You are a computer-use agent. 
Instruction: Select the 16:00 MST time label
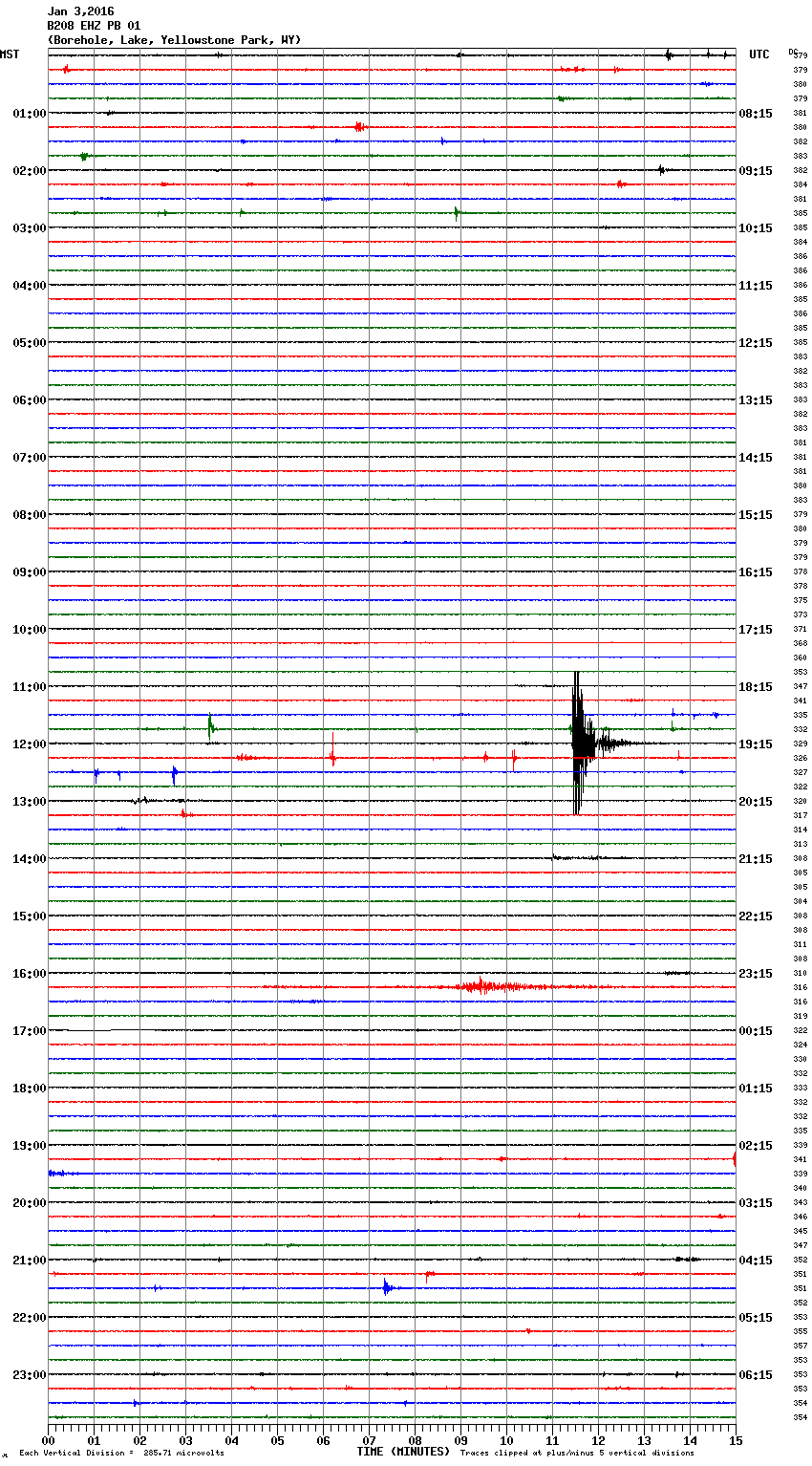29,974
